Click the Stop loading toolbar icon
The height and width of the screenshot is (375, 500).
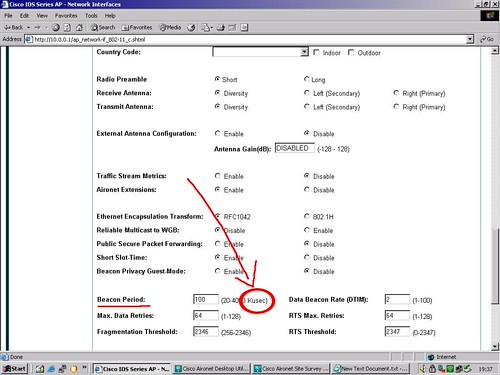[x=56, y=28]
